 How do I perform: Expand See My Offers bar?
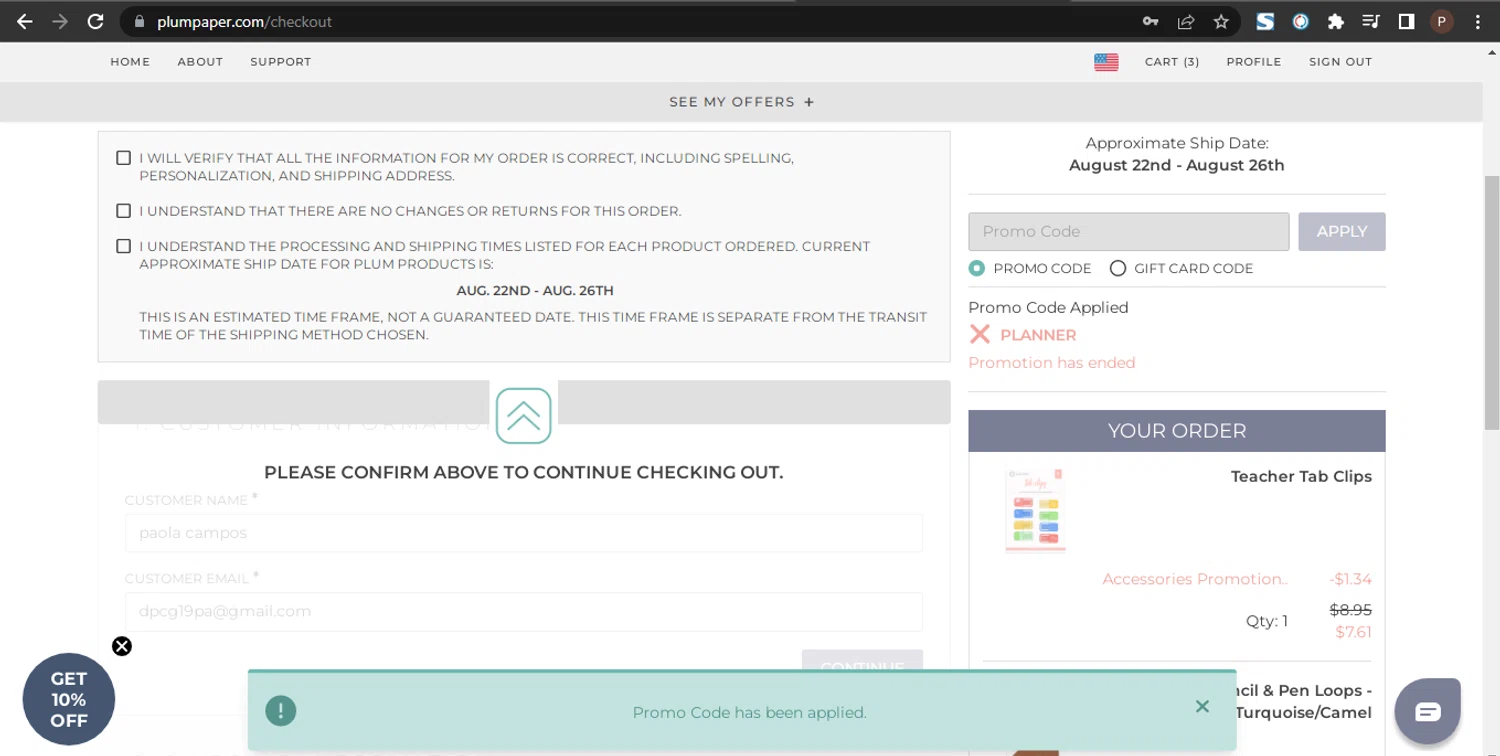pyautogui.click(x=742, y=102)
